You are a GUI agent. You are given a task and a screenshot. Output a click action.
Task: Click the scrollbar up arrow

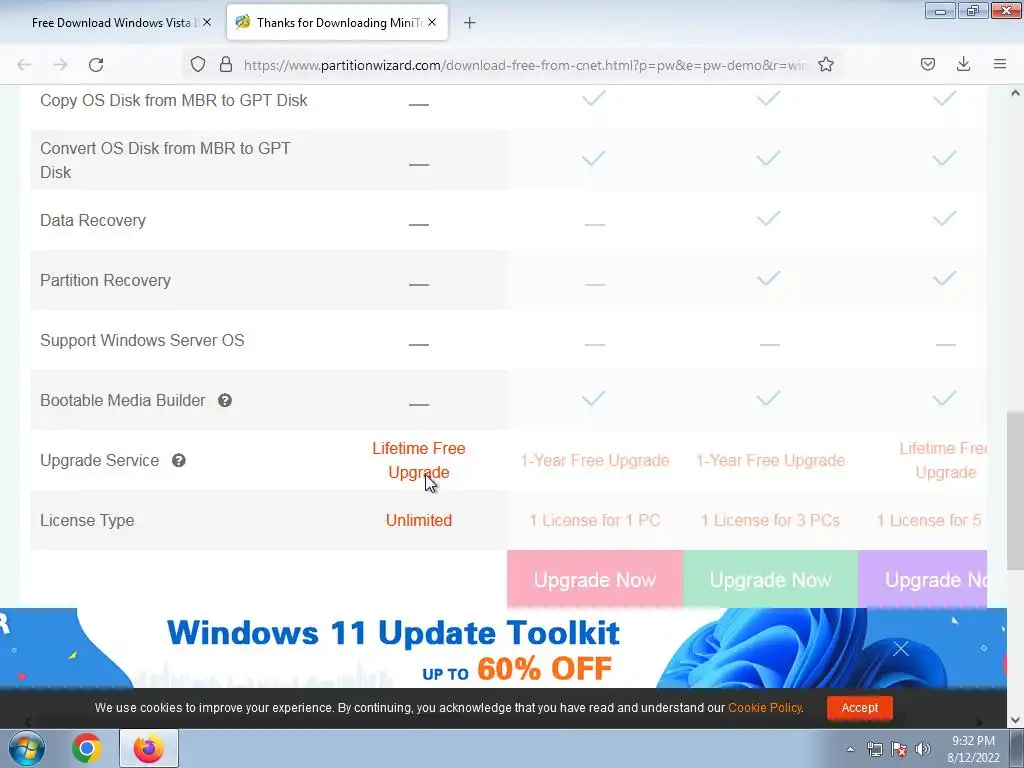tap(1015, 93)
